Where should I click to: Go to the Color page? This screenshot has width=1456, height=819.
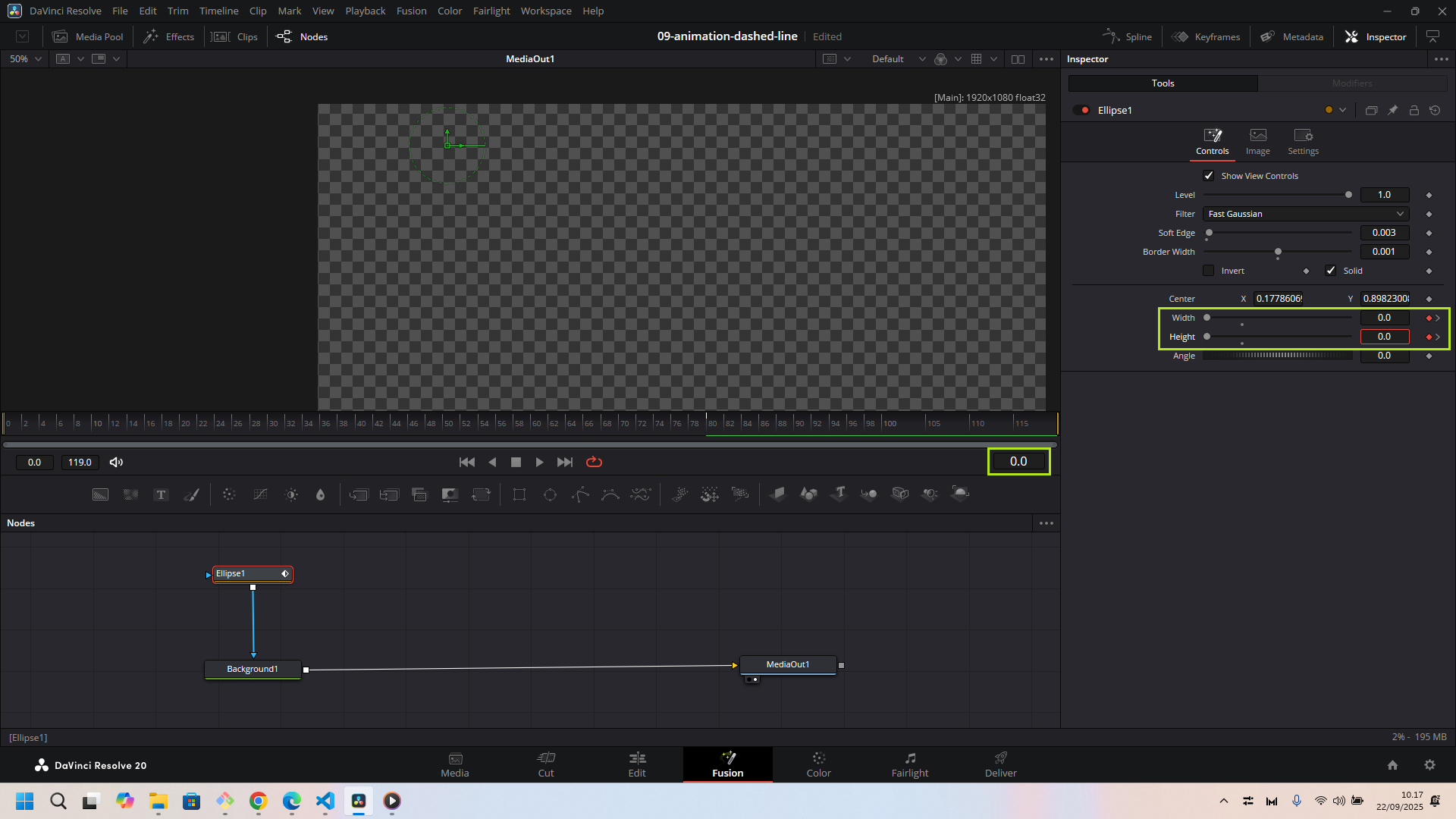pyautogui.click(x=818, y=764)
